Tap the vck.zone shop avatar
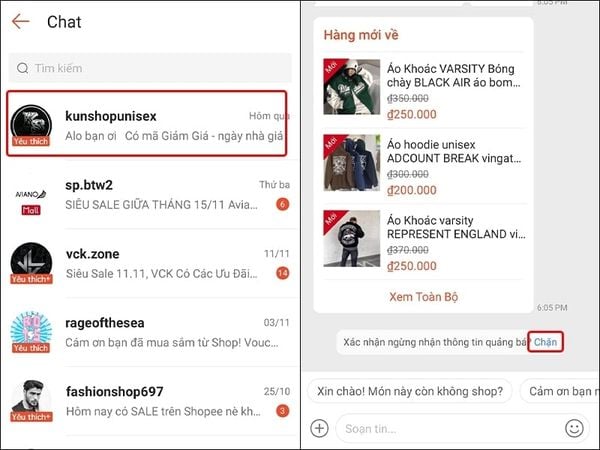 pos(31,262)
